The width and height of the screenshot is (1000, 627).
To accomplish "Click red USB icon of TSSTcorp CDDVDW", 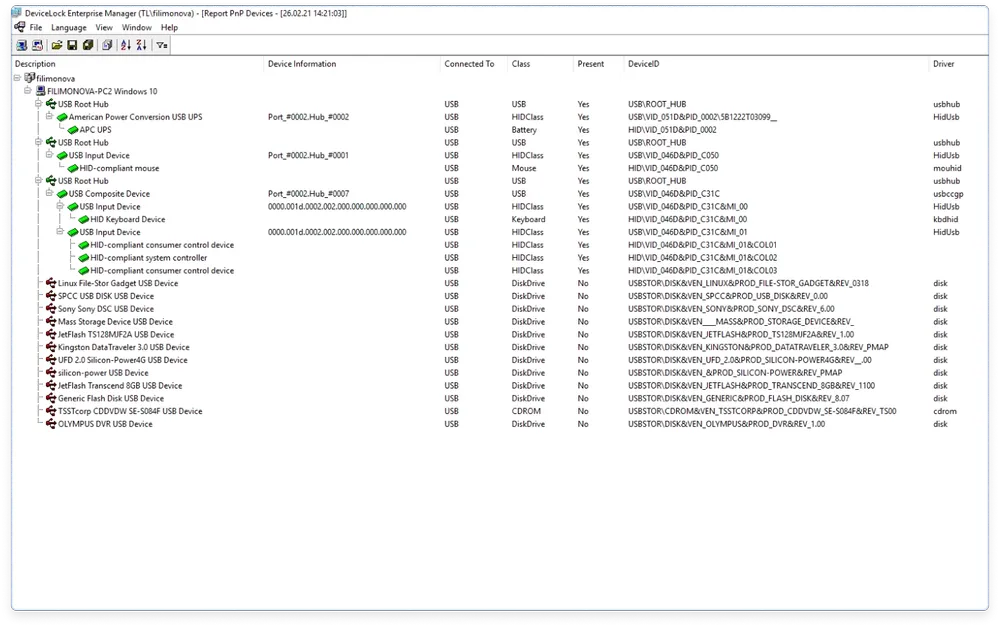I will coord(51,411).
